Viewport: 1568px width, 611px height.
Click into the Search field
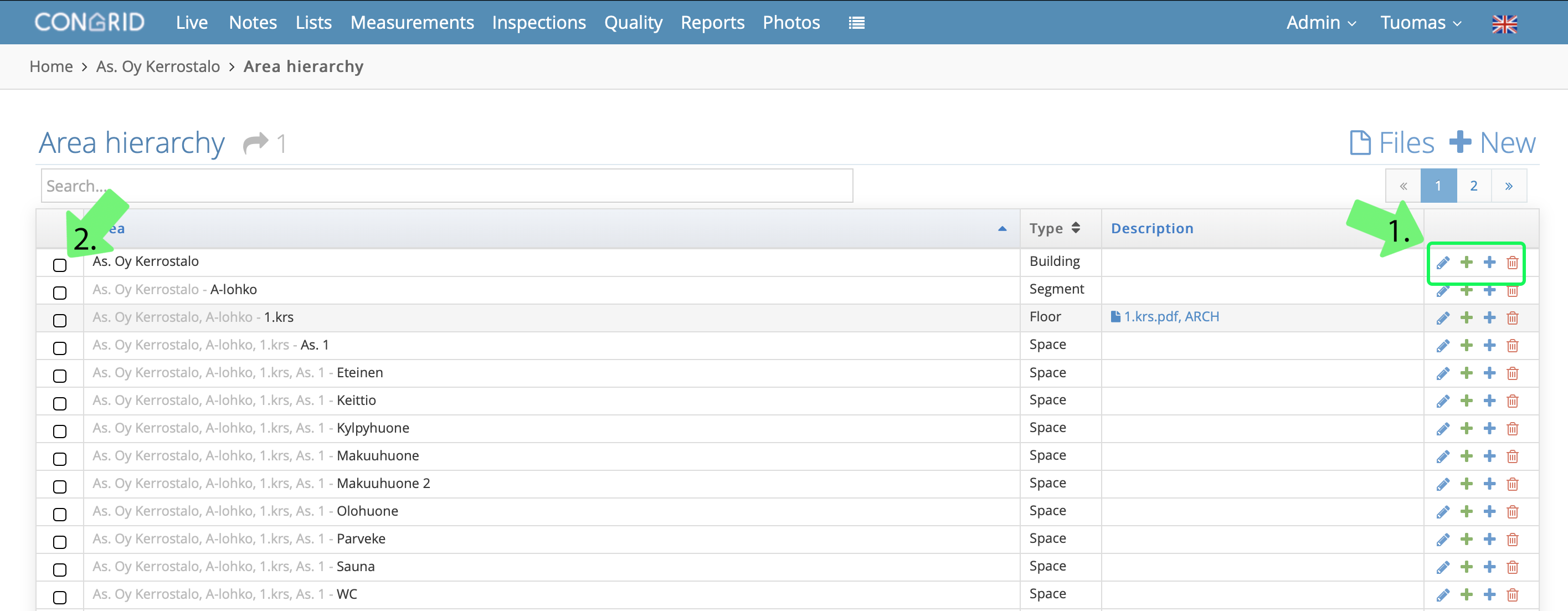coord(447,186)
